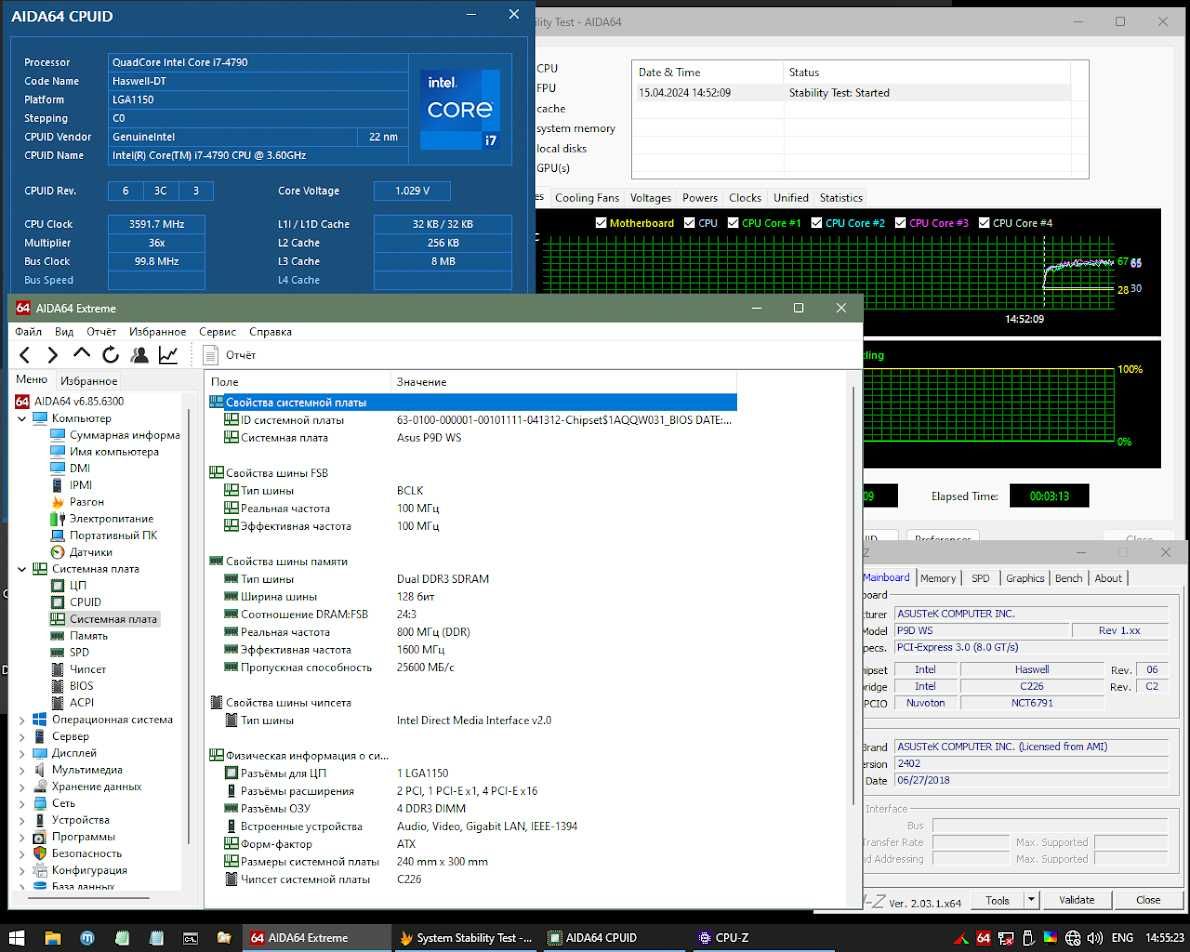Select Портативный ПК tree item
The image size is (1190, 952).
[x=113, y=535]
